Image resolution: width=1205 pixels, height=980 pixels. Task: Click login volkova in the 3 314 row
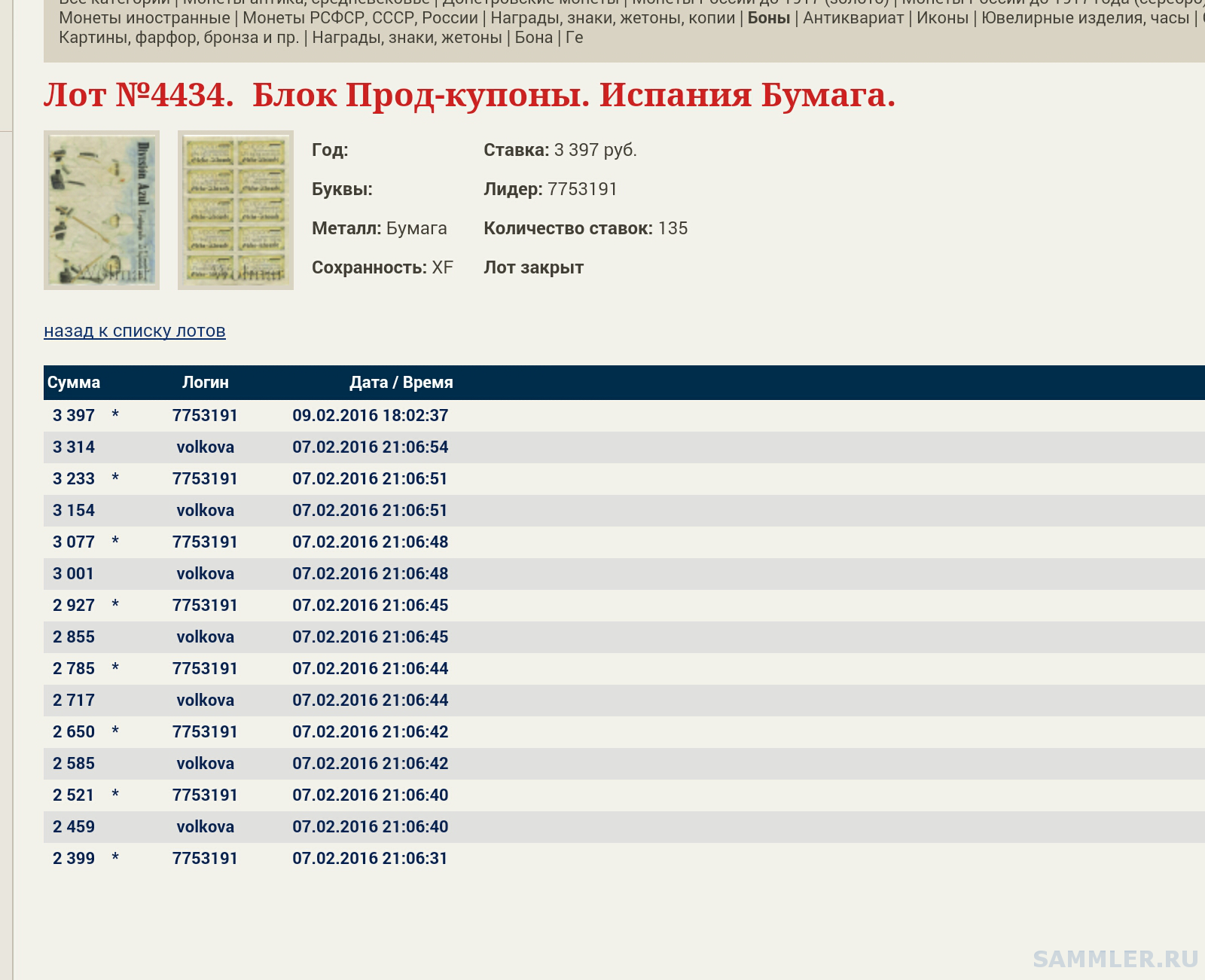click(206, 447)
